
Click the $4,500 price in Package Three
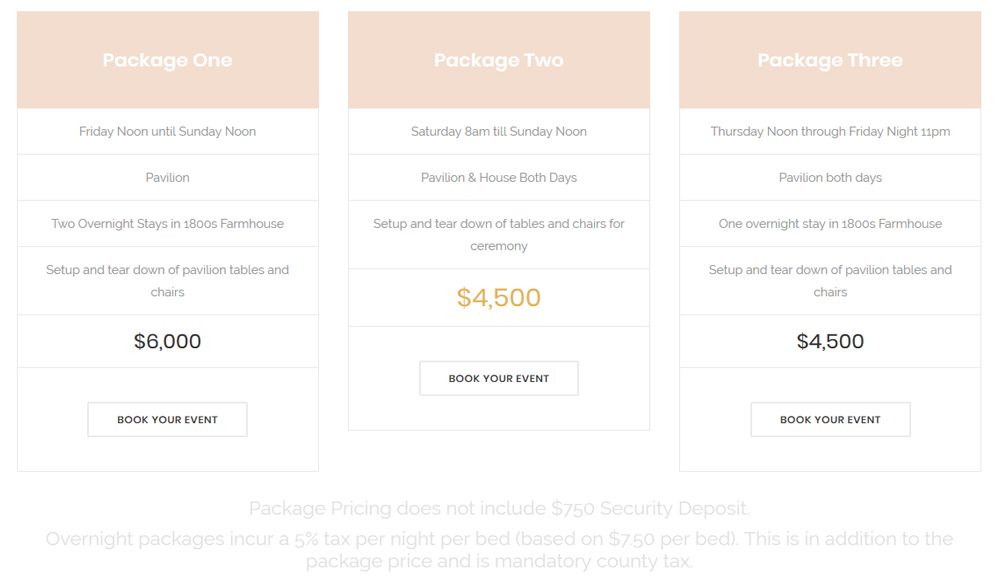coord(830,341)
